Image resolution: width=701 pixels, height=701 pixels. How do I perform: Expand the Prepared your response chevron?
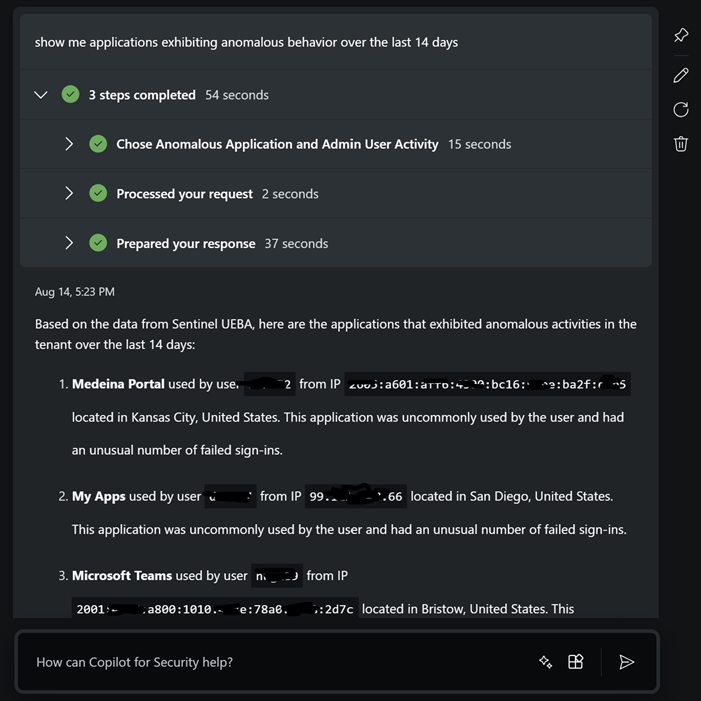click(x=69, y=243)
